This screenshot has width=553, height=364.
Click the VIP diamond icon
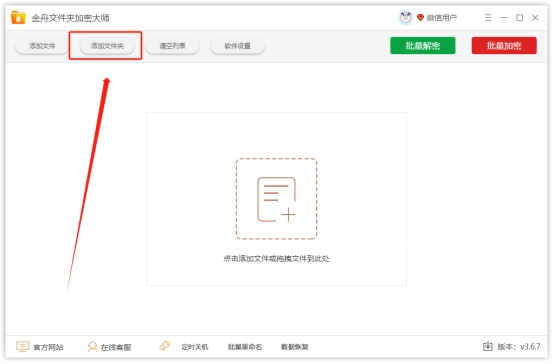pos(420,17)
